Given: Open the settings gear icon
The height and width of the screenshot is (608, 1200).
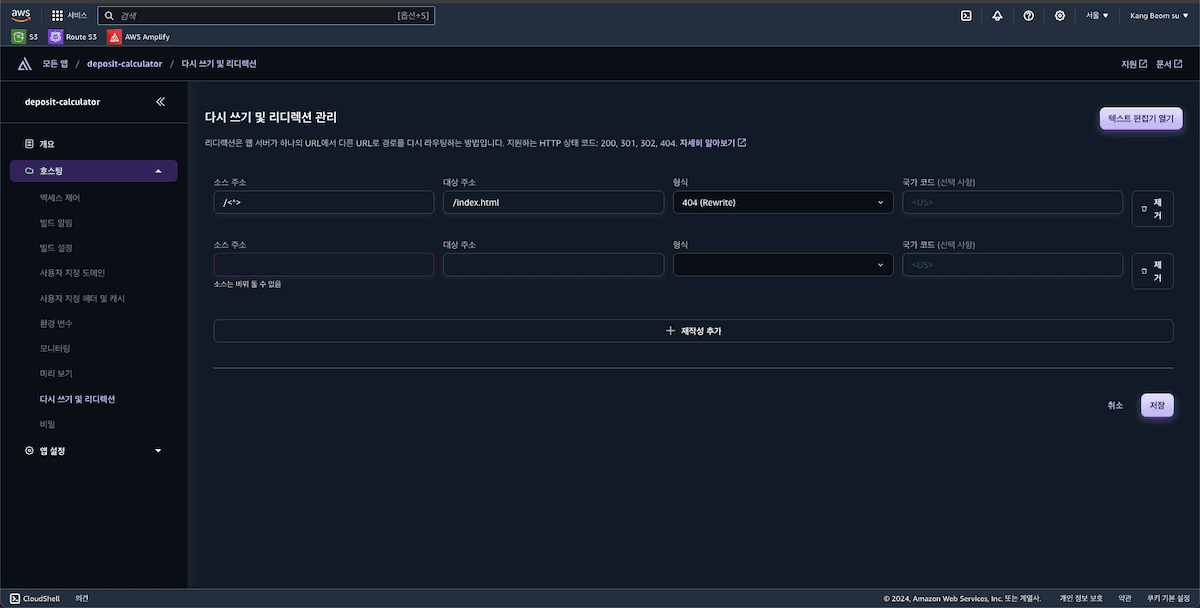Looking at the screenshot, I should tap(1059, 16).
